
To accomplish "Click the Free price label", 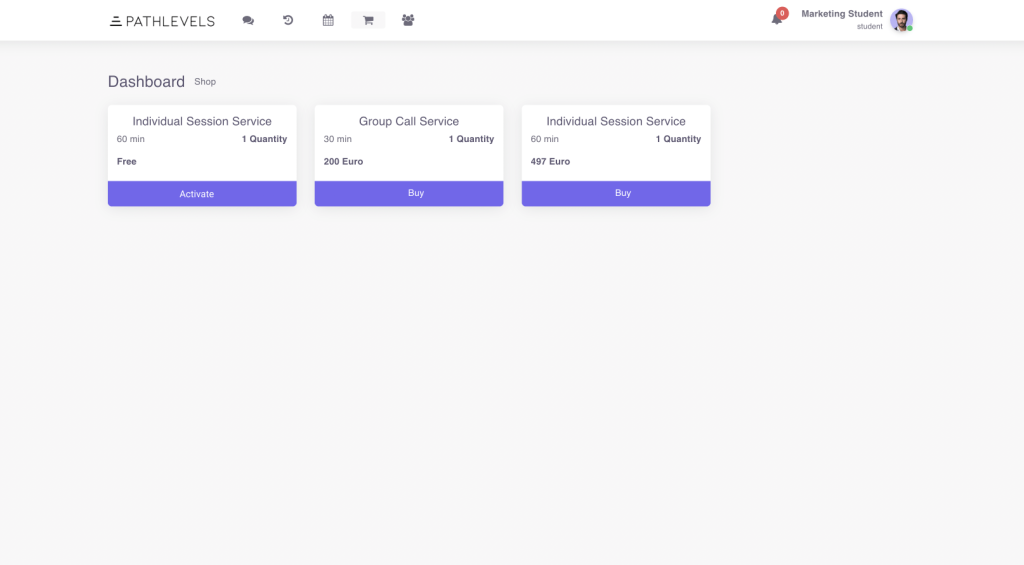I will tap(127, 161).
